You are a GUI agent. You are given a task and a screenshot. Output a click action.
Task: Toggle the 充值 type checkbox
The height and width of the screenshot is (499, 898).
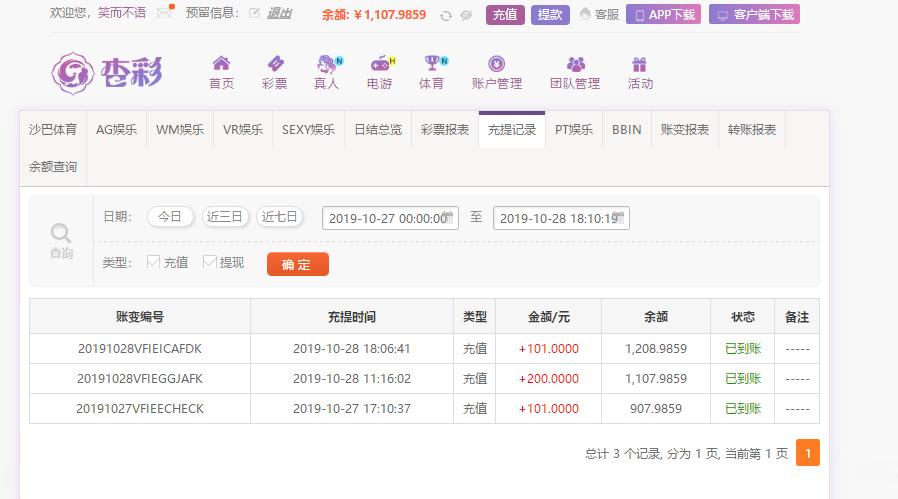(153, 262)
